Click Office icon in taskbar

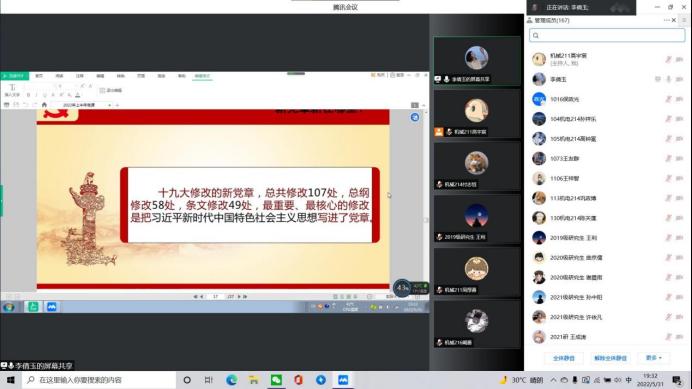point(299,380)
